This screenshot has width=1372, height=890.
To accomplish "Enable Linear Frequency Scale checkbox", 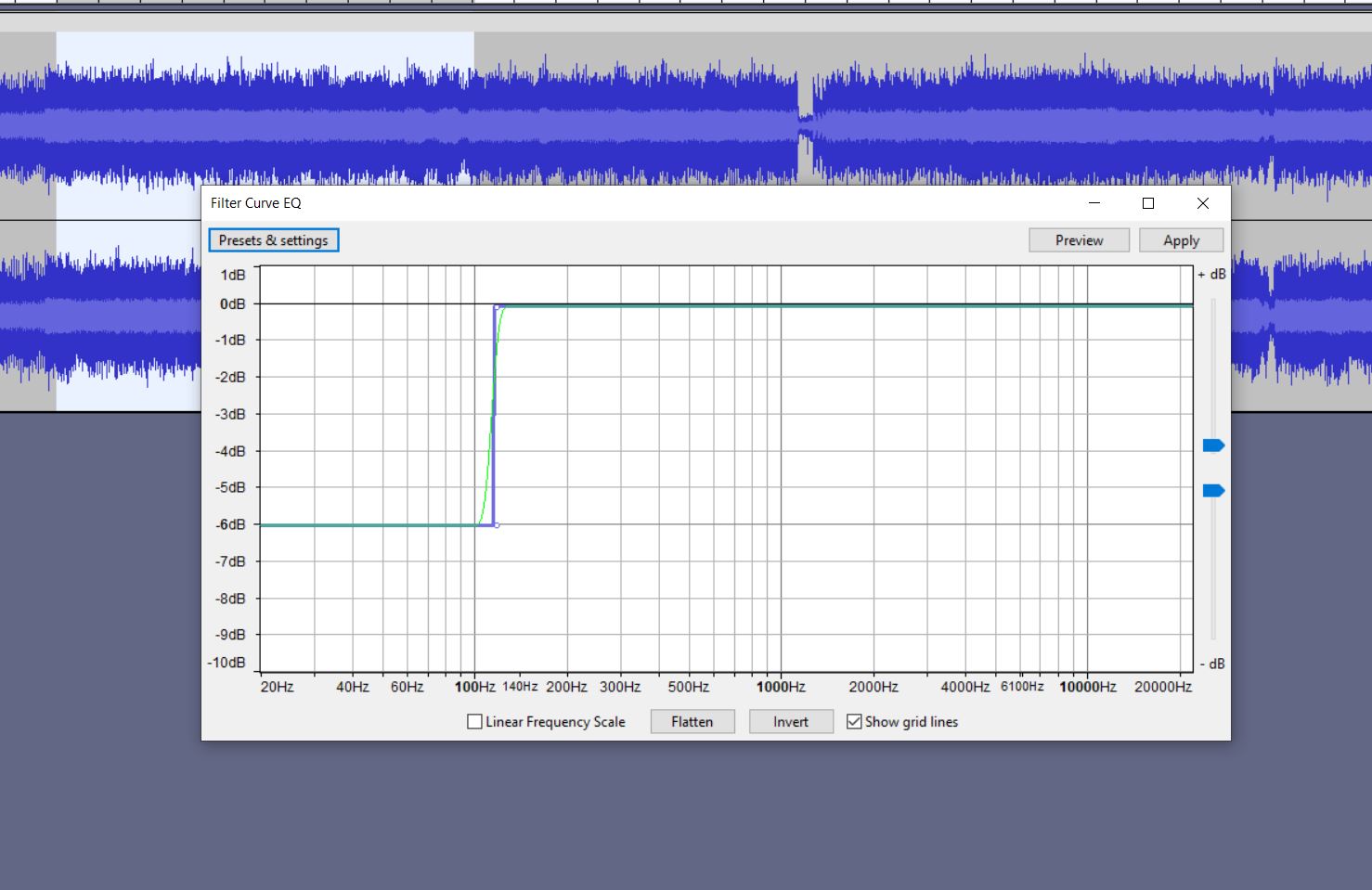I will [x=475, y=722].
